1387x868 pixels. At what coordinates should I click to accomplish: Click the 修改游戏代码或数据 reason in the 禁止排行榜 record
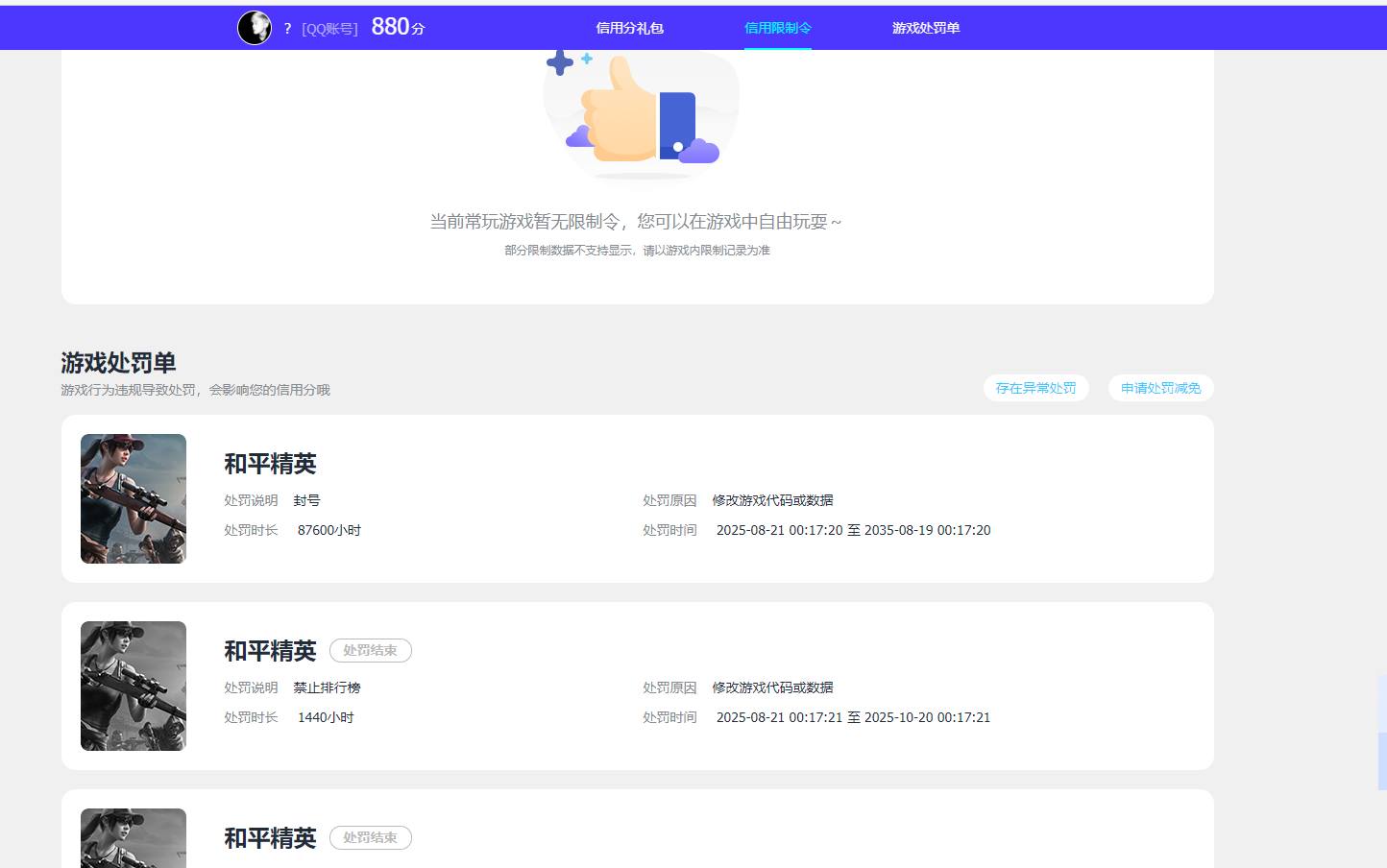(x=772, y=687)
